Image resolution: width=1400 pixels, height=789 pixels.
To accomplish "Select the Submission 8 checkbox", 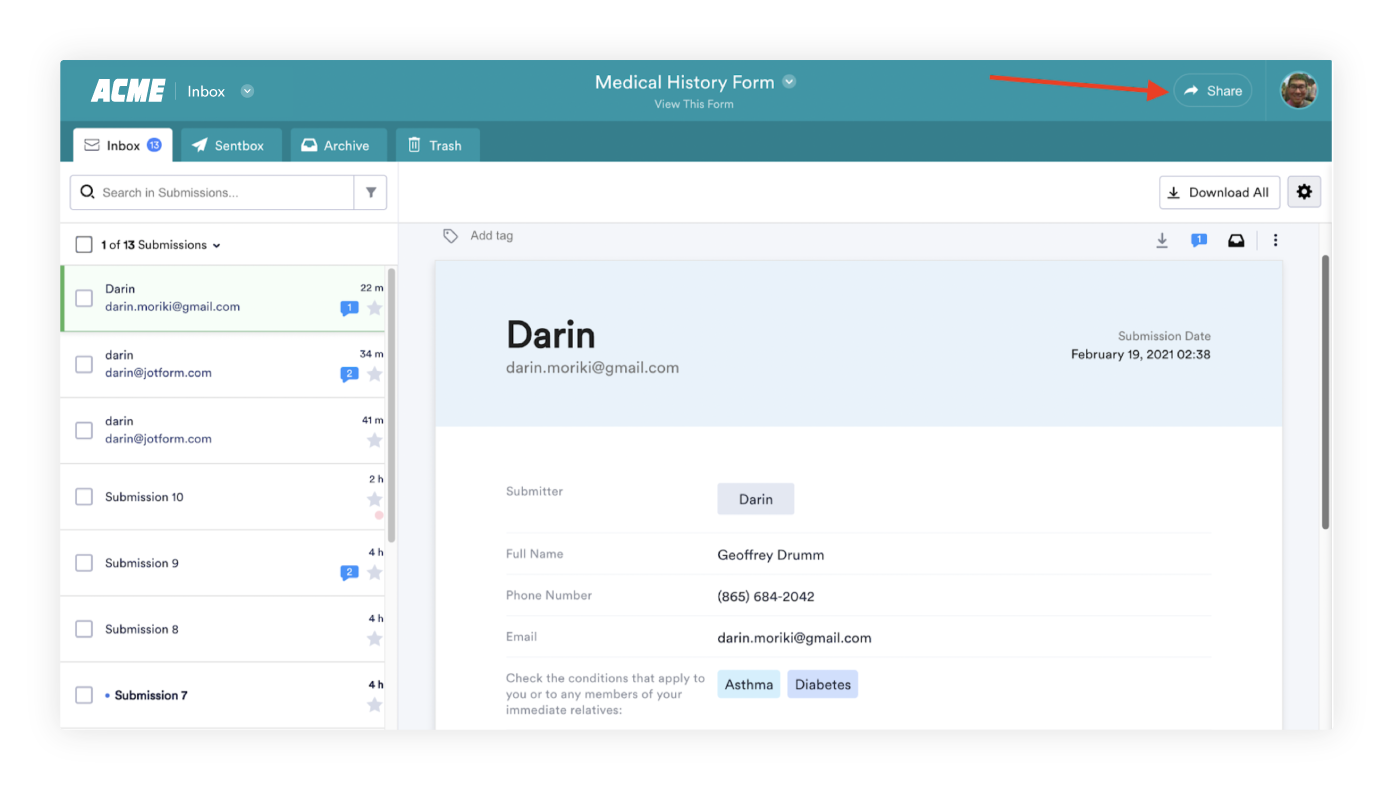I will point(84,629).
